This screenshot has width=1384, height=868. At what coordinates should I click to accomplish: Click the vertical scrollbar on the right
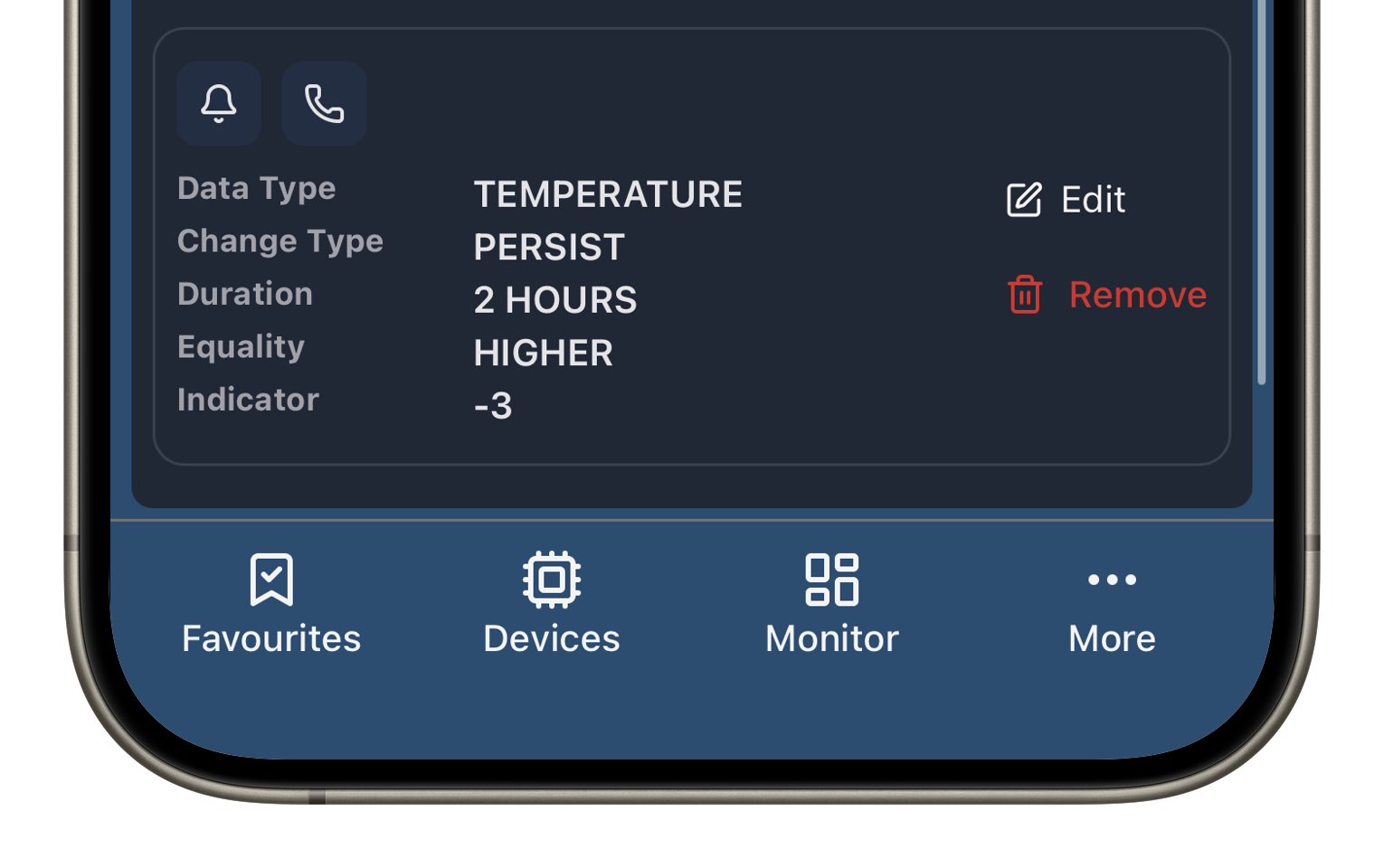coord(1261,190)
